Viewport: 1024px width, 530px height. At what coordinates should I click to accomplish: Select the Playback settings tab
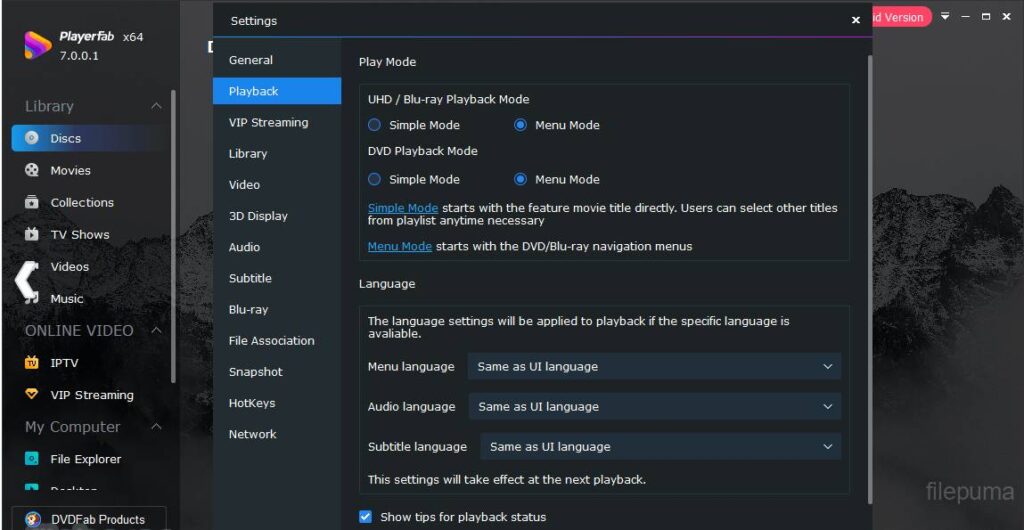[x=277, y=91]
